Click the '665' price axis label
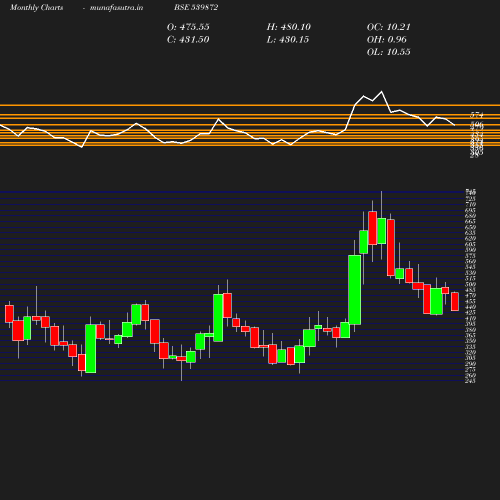 470,221
